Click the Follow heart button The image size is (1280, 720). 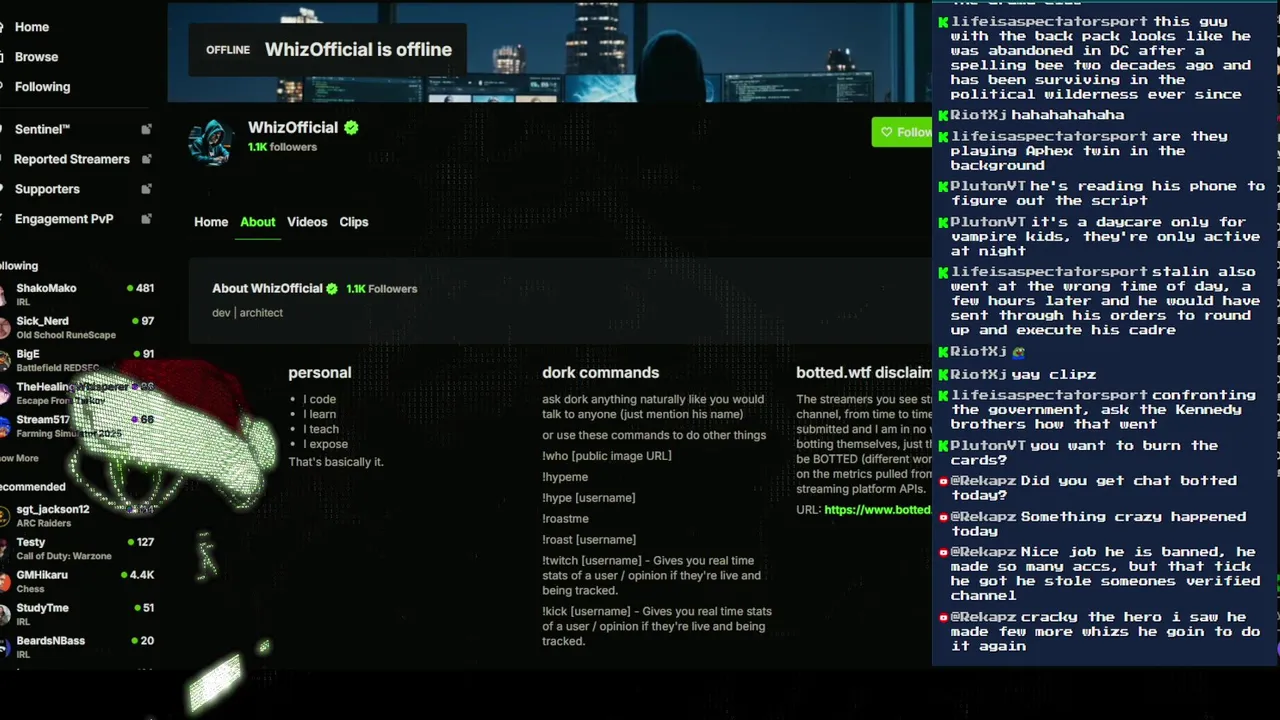pyautogui.click(x=901, y=132)
